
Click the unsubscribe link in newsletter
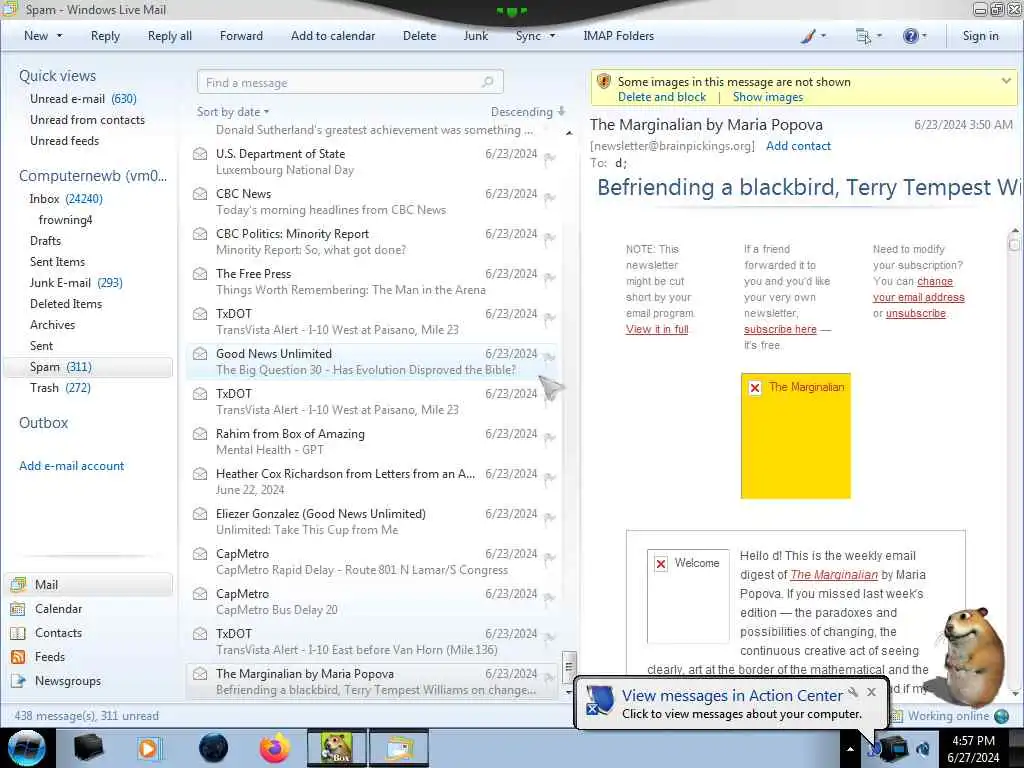coord(916,313)
